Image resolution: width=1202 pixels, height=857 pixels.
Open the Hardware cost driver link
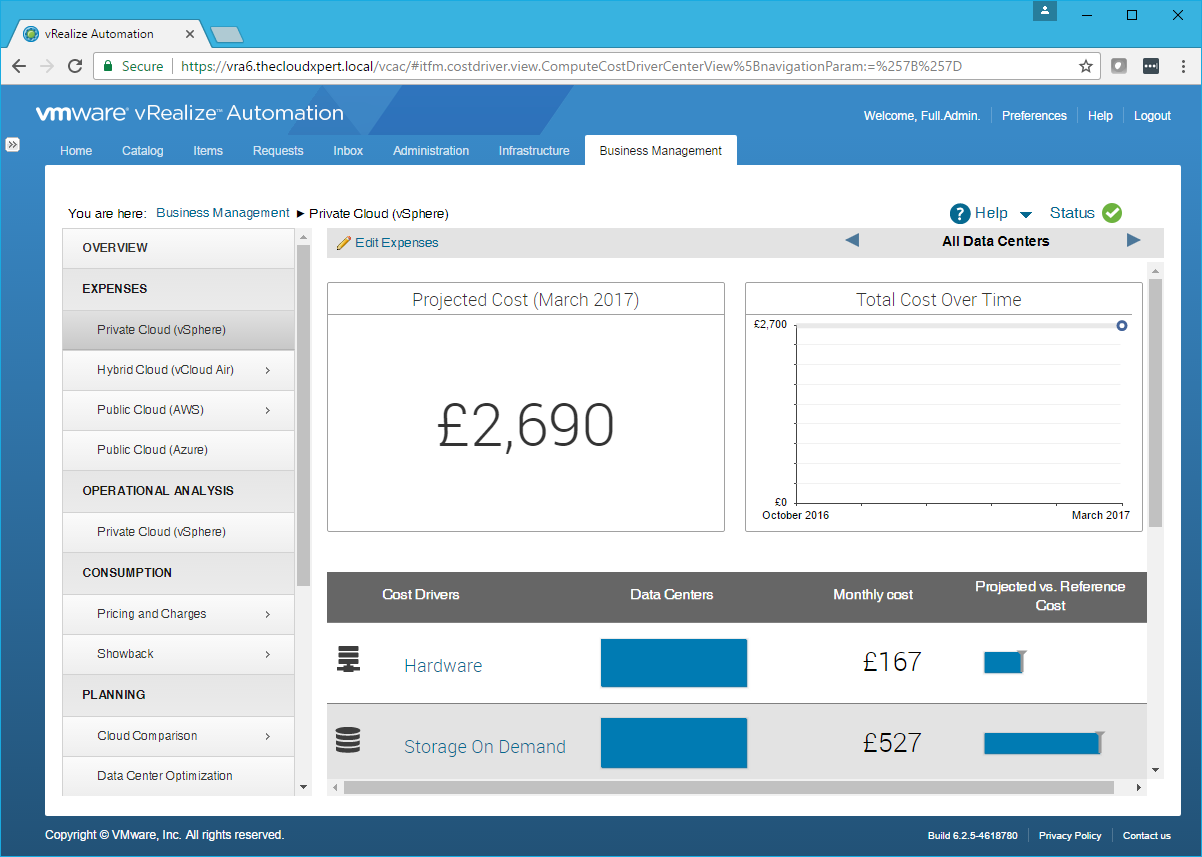[x=443, y=666]
